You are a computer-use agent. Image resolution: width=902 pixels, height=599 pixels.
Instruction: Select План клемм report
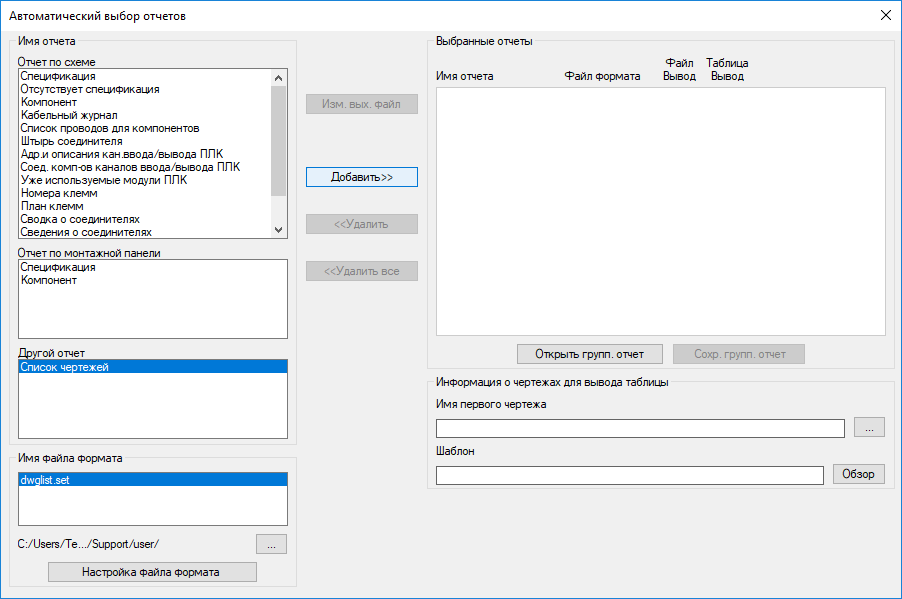coord(52,206)
